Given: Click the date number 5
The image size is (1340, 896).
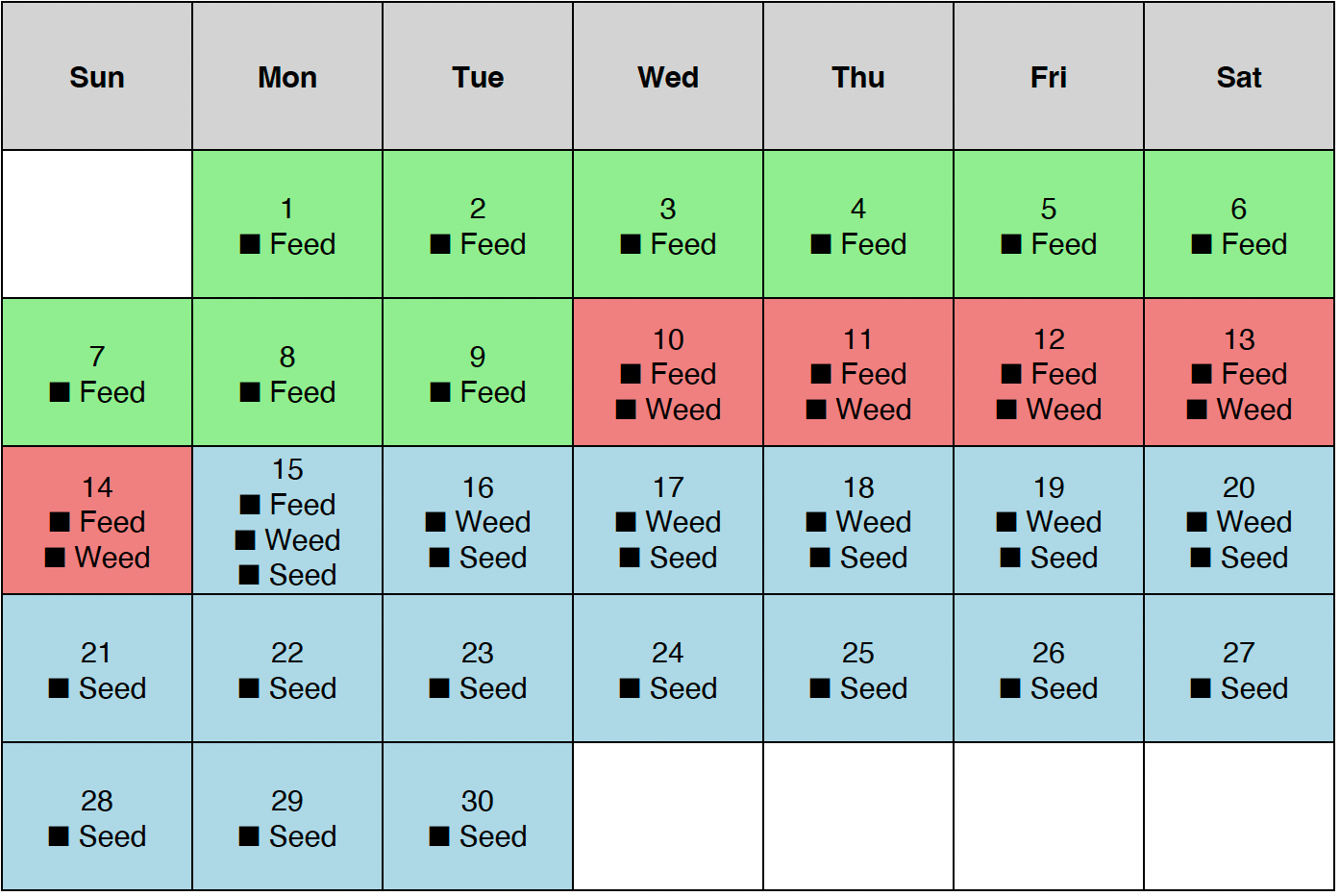Looking at the screenshot, I should (x=1049, y=209).
